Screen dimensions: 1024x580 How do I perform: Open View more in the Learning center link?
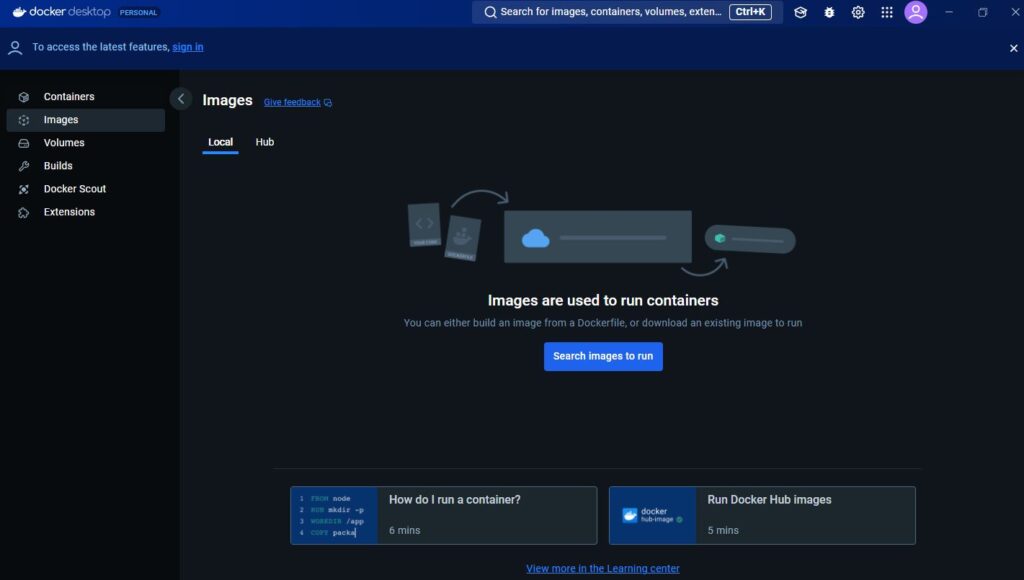[x=603, y=569]
